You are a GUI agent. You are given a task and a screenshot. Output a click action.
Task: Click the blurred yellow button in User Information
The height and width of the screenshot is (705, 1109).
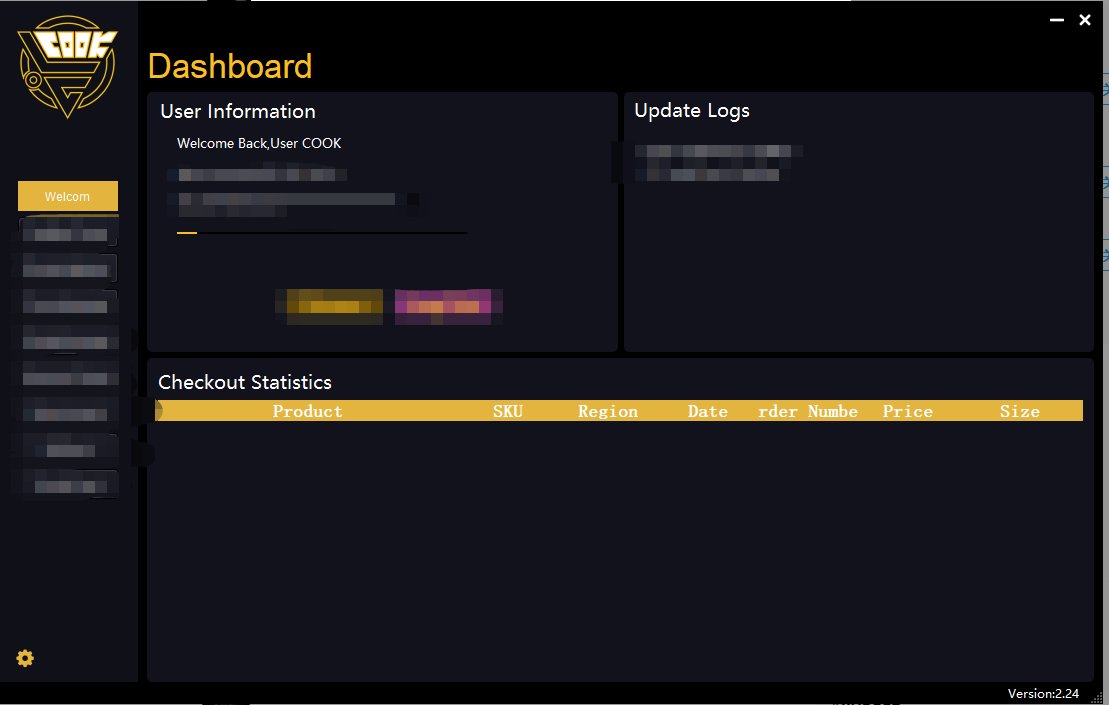(x=335, y=307)
